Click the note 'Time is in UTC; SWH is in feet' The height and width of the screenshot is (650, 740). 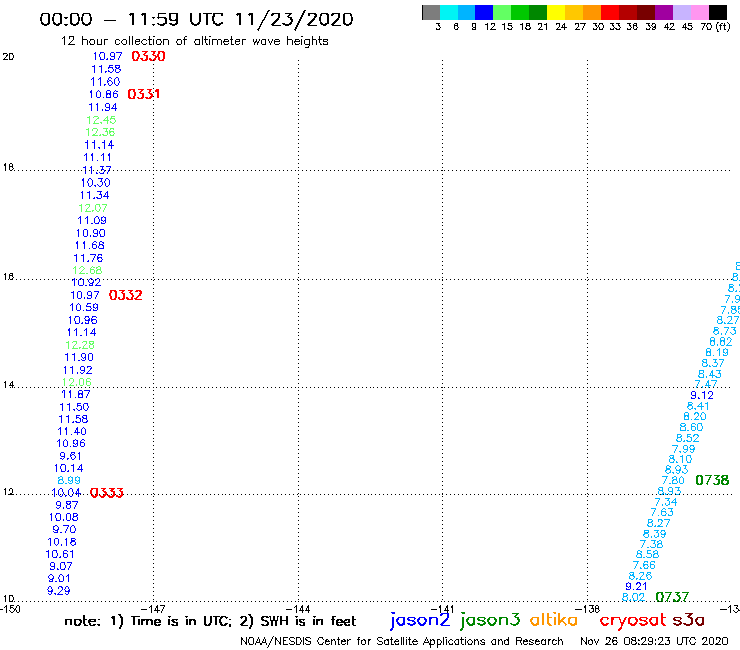click(210, 621)
